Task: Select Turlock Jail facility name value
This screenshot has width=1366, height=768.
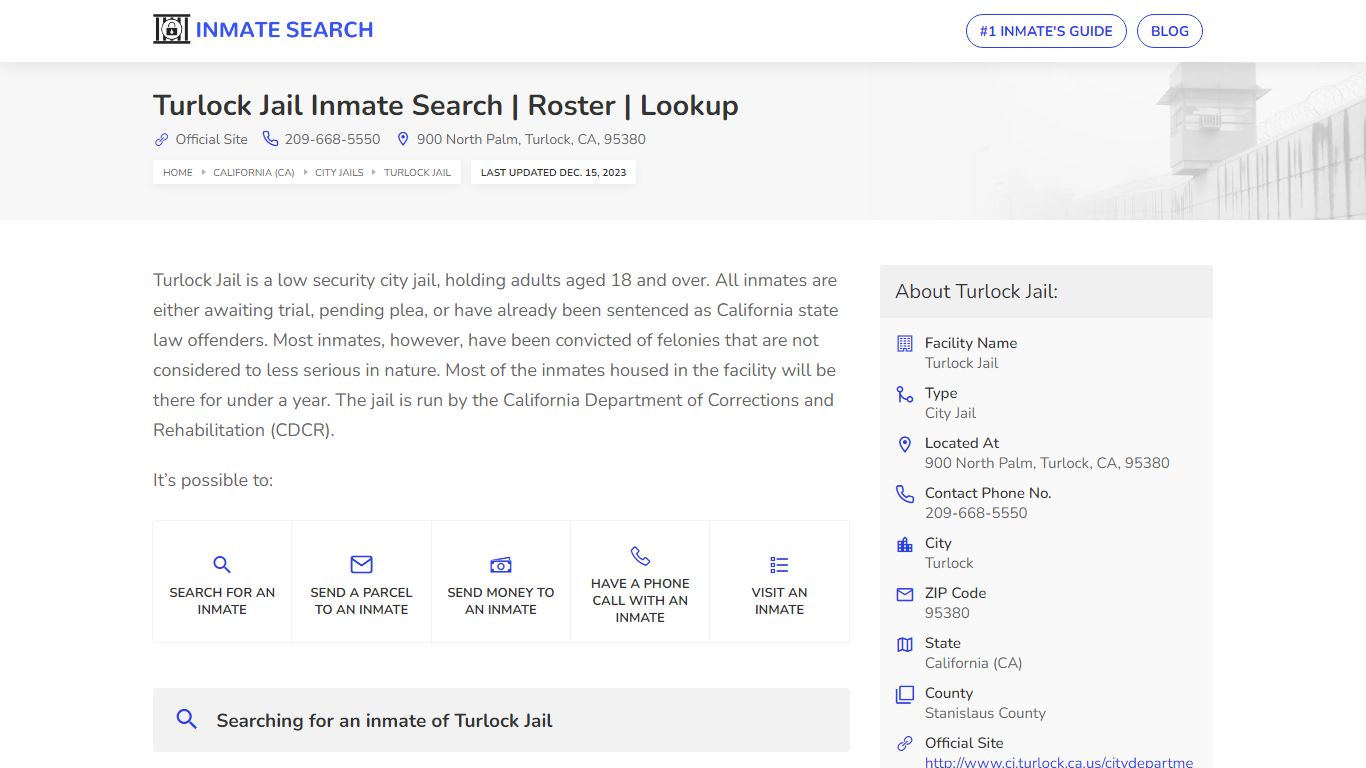Action: click(961, 363)
